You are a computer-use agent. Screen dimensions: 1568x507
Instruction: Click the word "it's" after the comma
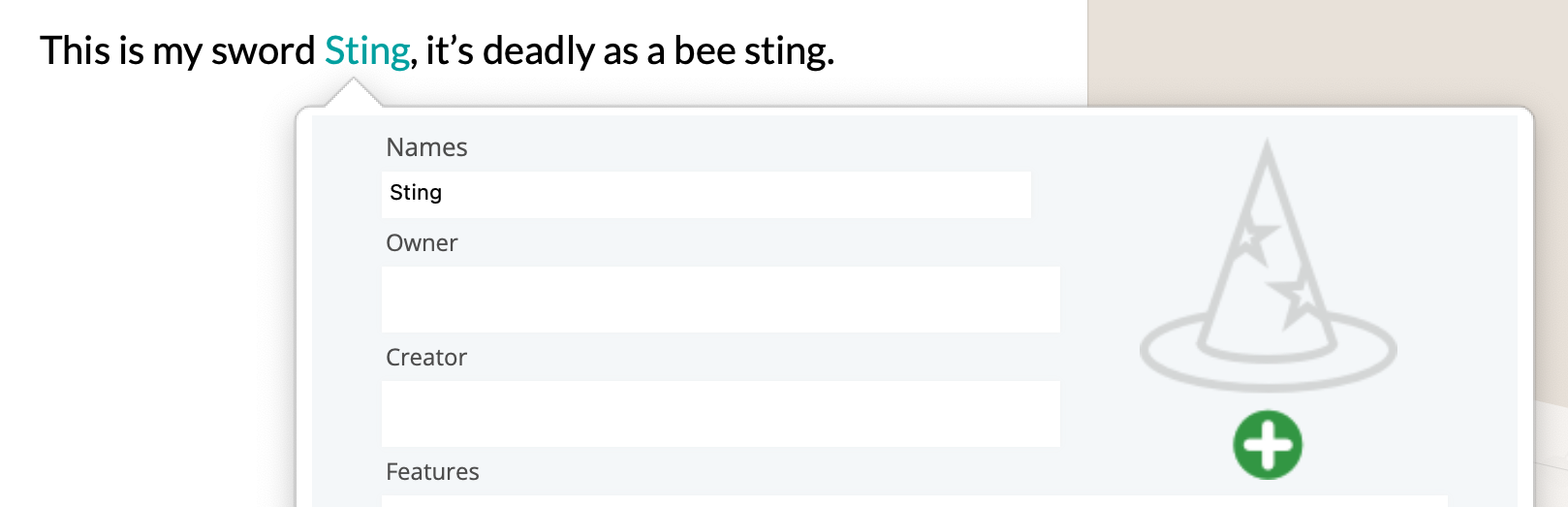click(449, 51)
